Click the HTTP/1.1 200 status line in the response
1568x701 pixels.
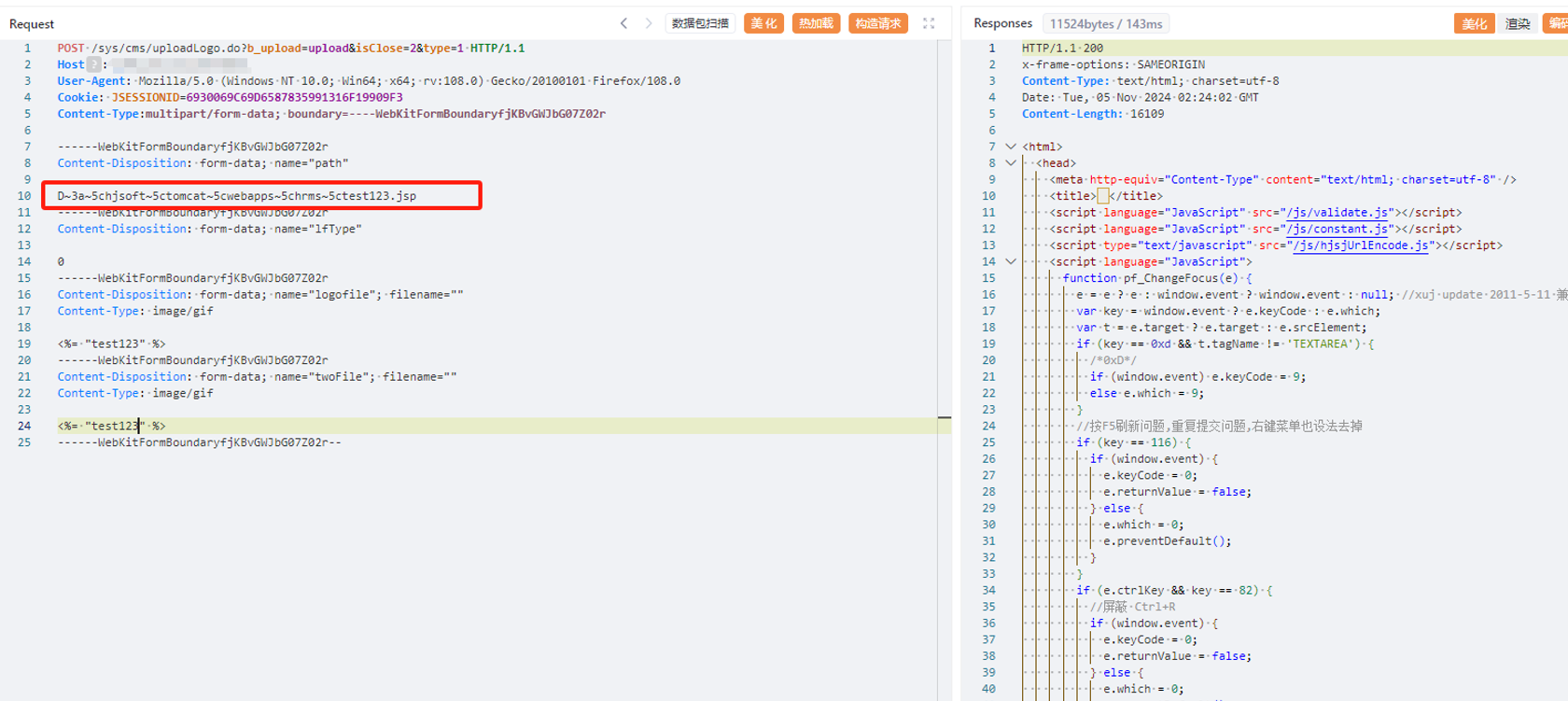[1062, 49]
